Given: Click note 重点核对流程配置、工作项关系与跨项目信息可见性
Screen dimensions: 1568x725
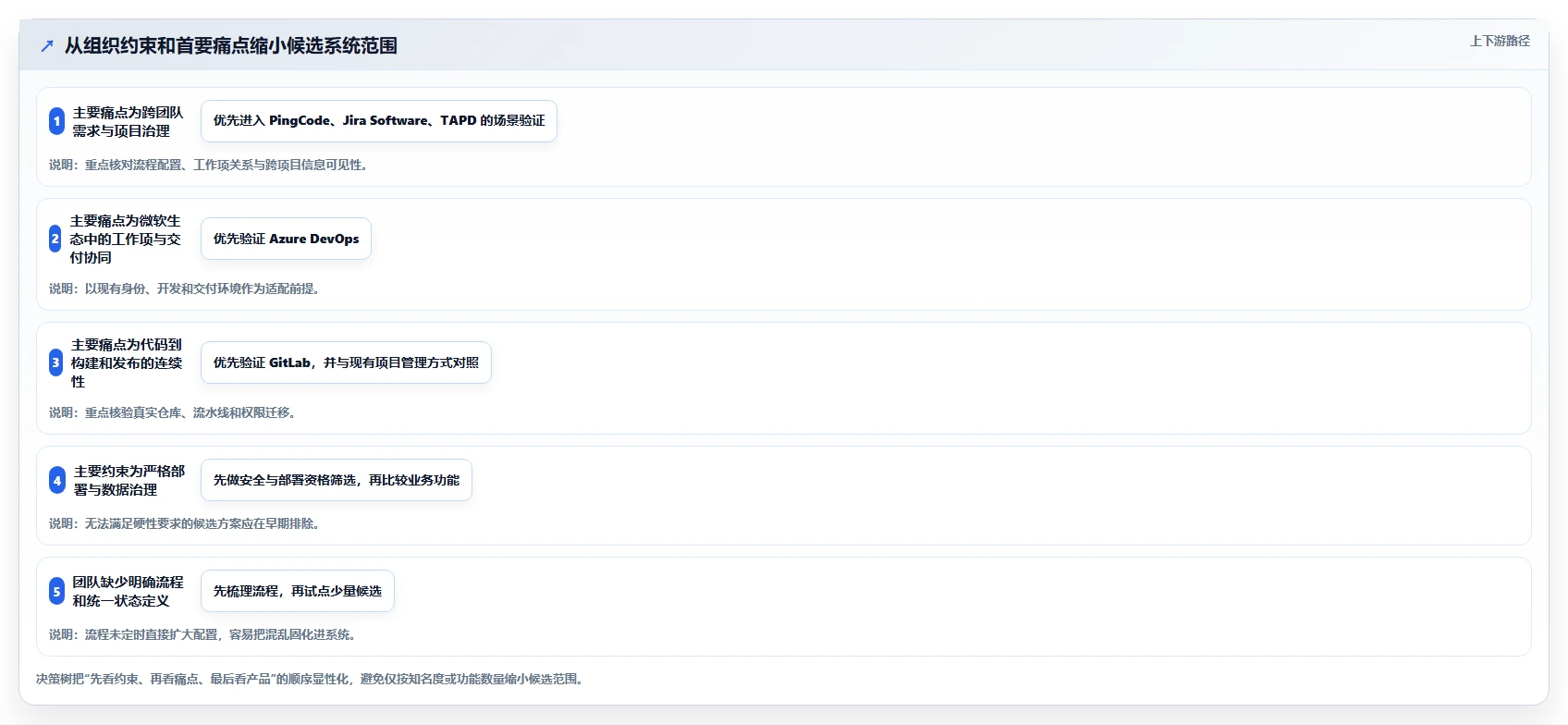Looking at the screenshot, I should (x=211, y=165).
